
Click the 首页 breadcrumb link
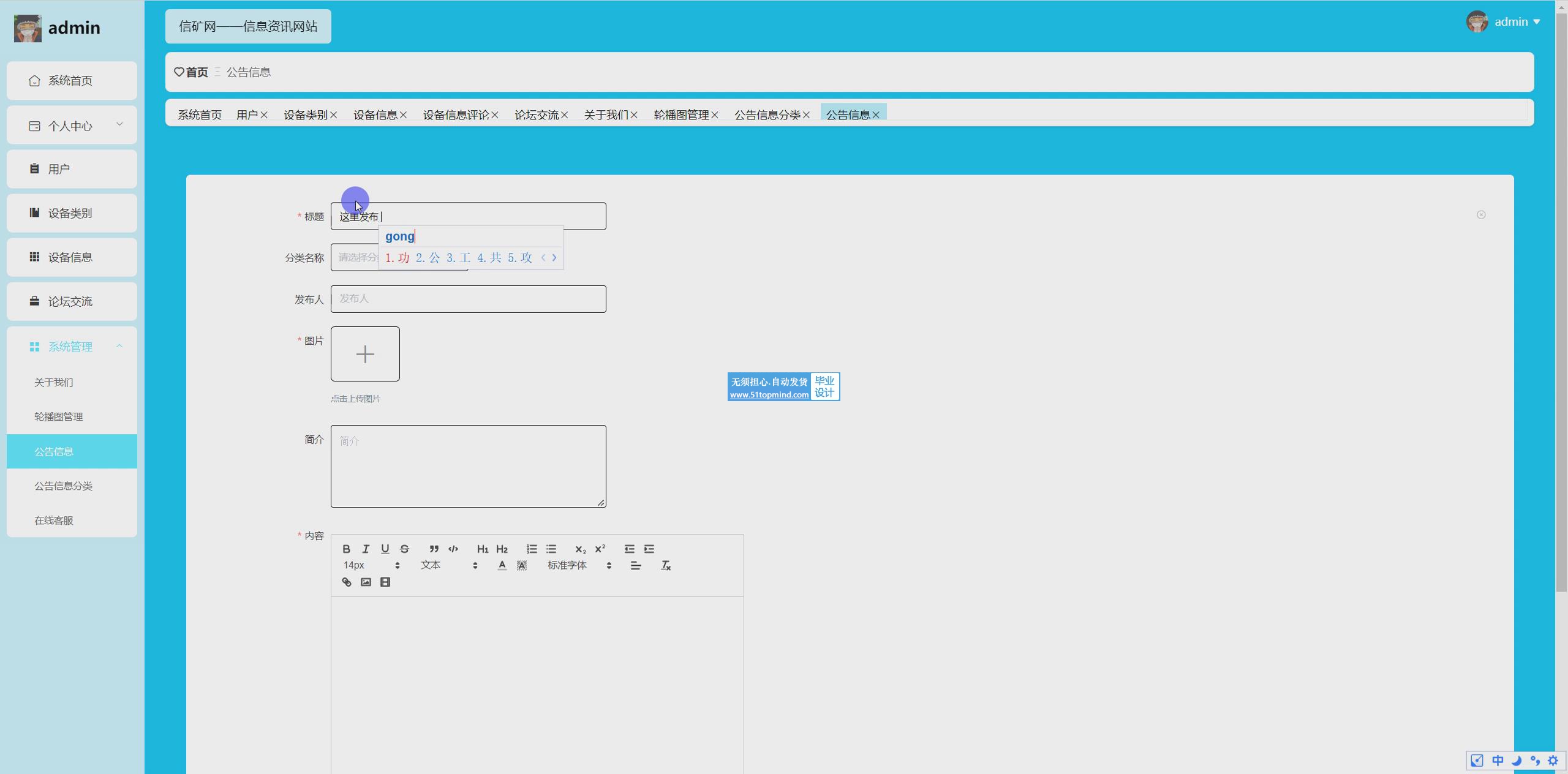[x=197, y=72]
